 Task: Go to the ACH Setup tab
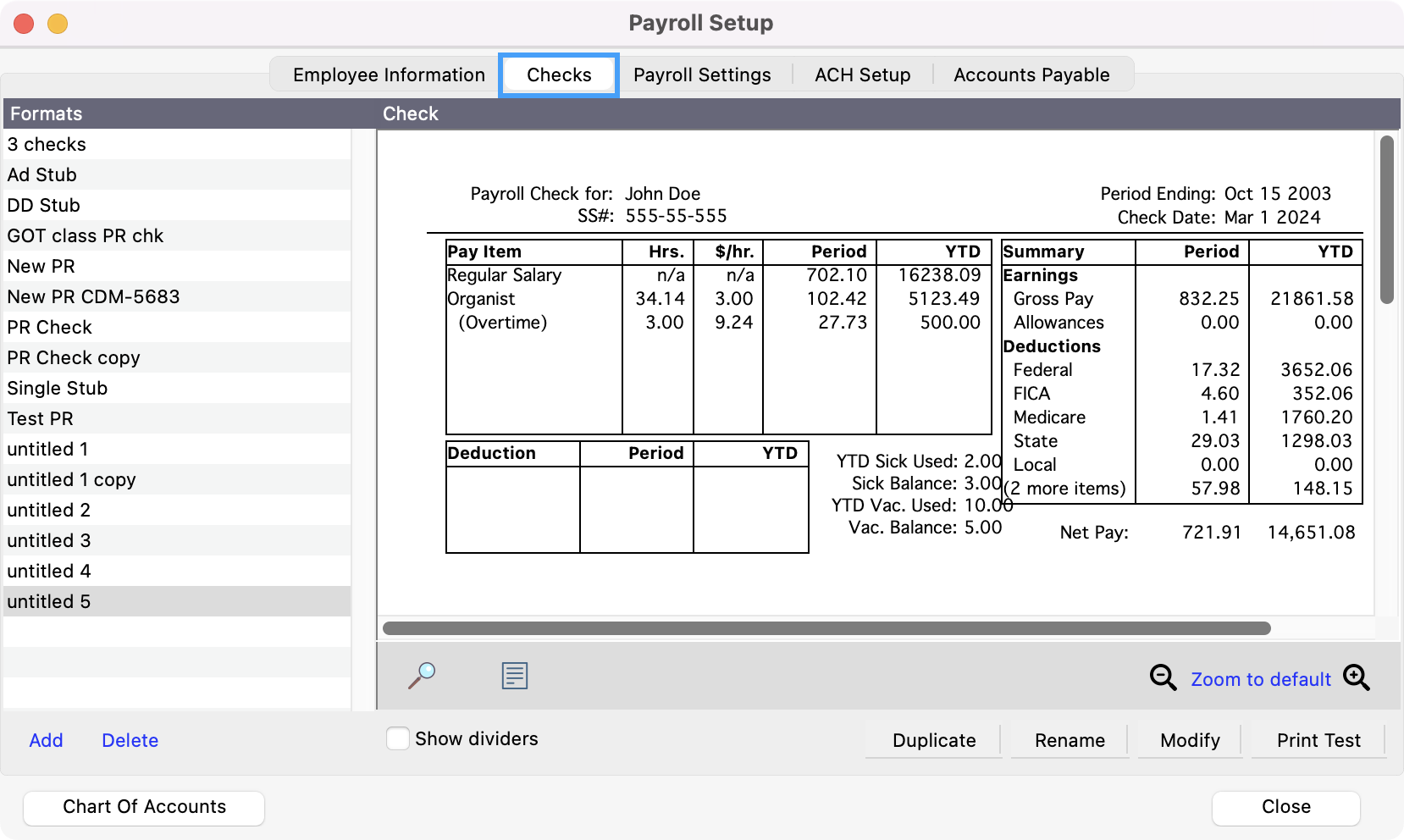[x=862, y=75]
